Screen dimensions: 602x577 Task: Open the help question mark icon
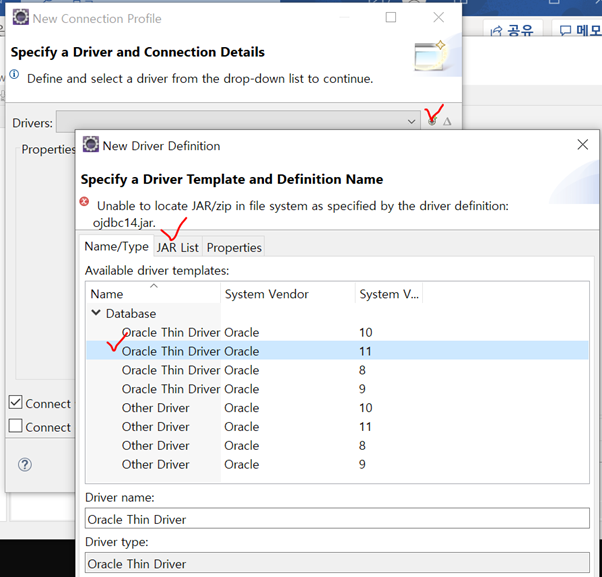tap(25, 465)
